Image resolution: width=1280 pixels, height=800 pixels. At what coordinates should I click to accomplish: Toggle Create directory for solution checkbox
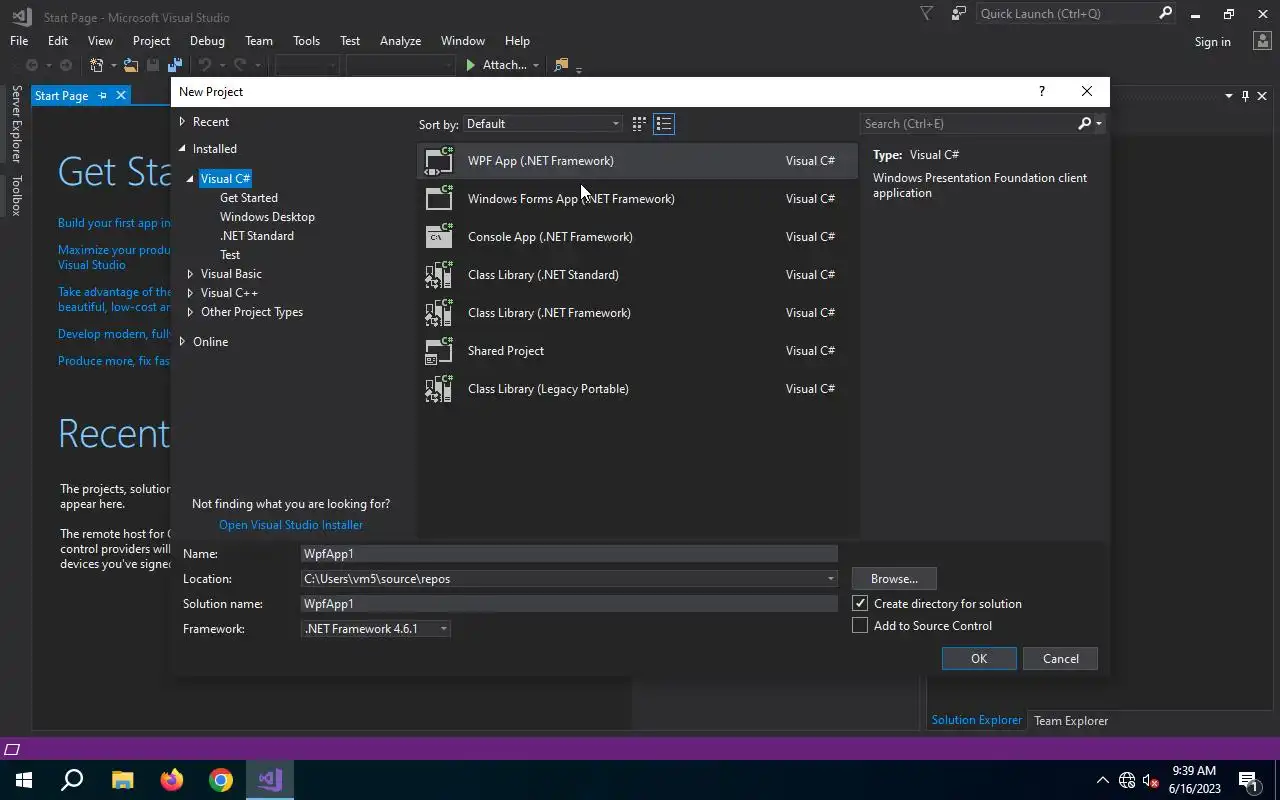(x=860, y=604)
